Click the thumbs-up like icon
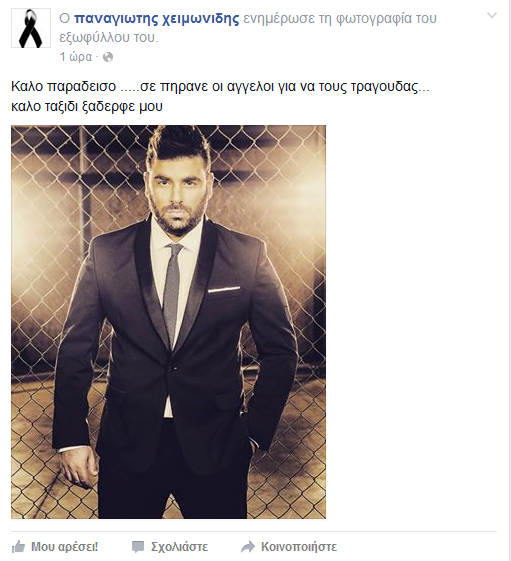 19,547
